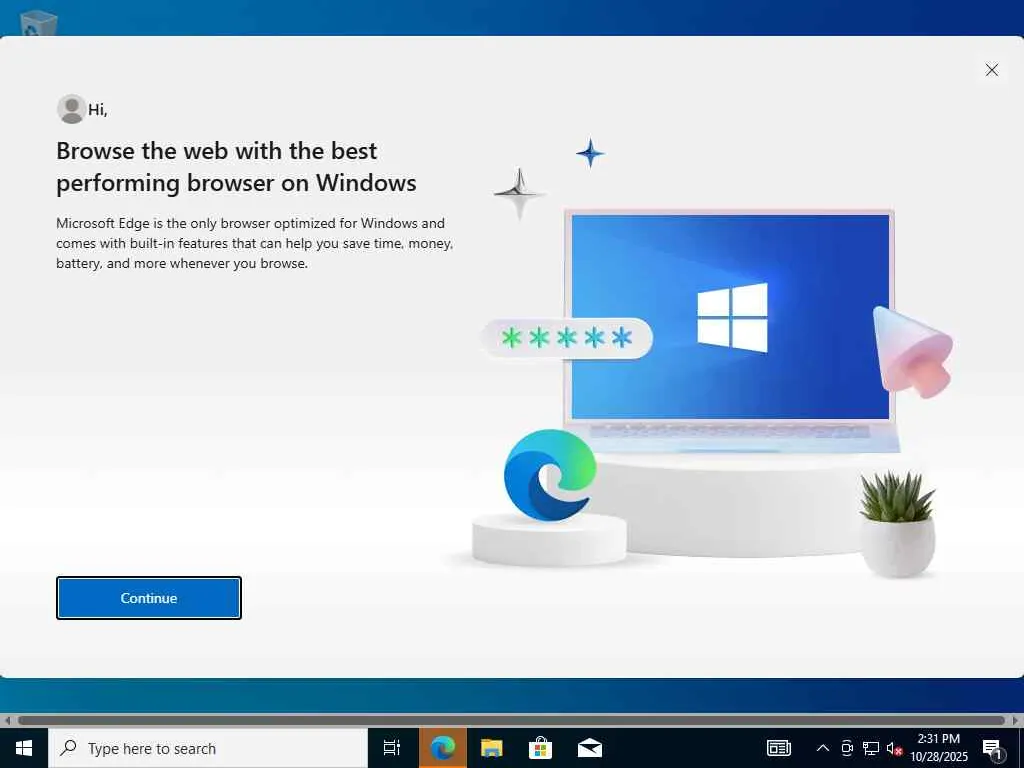1024x768 pixels.
Task: Open News and interests widget
Action: [778, 748]
